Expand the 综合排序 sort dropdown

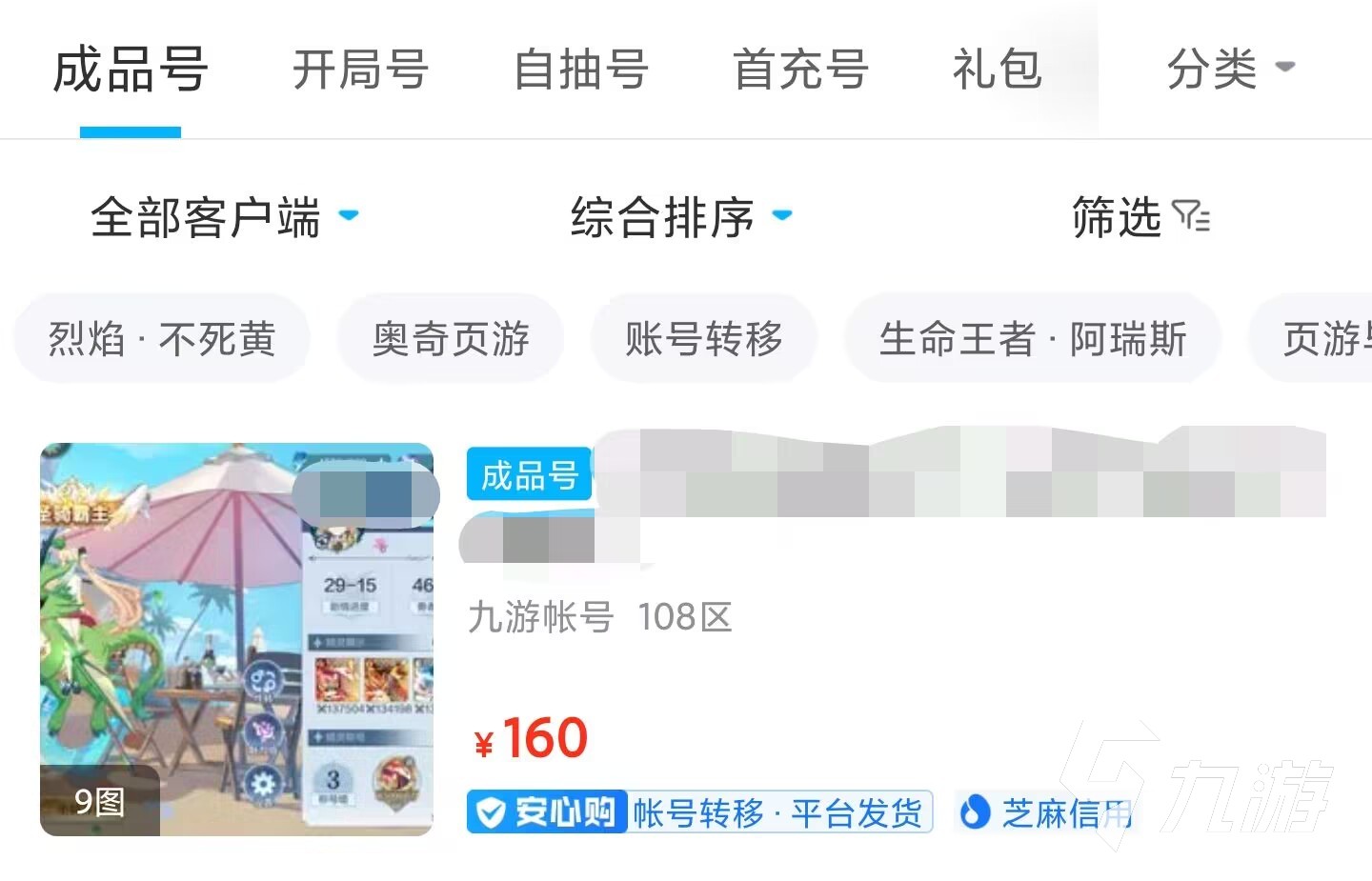pyautogui.click(x=681, y=217)
